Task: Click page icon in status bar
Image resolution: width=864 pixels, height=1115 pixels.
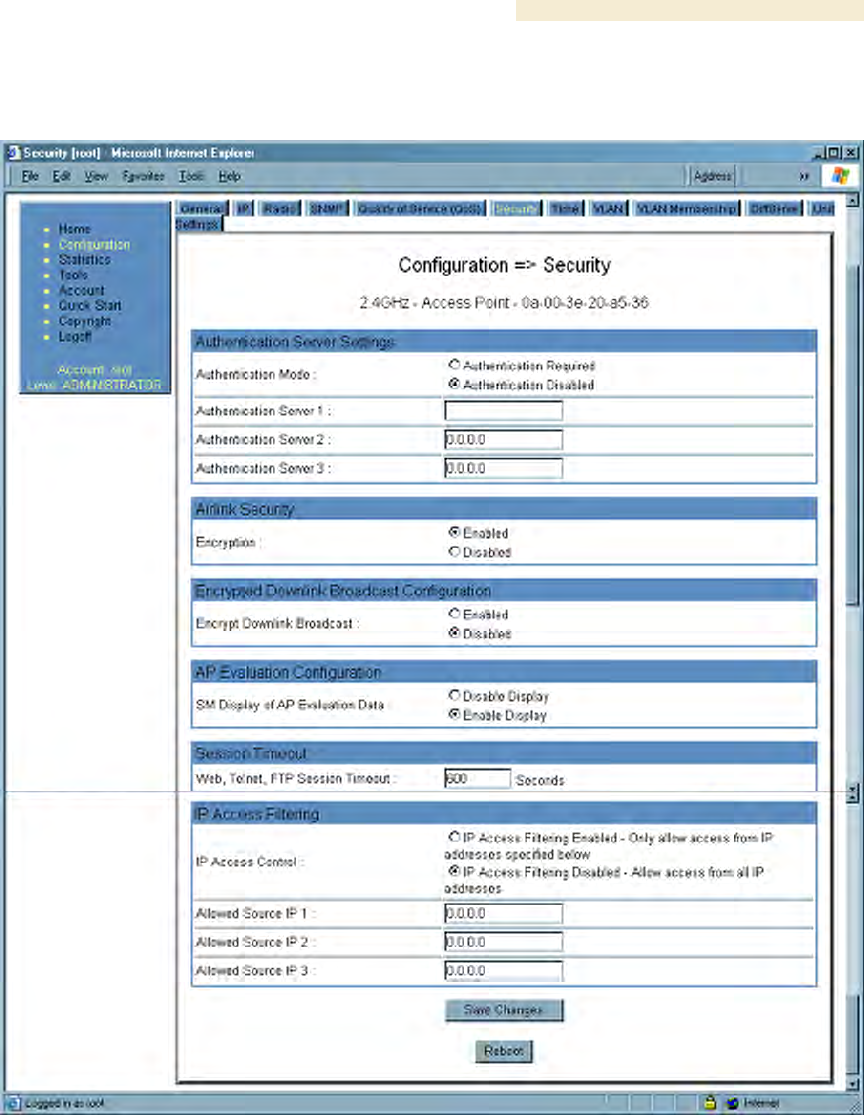Action: point(14,1103)
